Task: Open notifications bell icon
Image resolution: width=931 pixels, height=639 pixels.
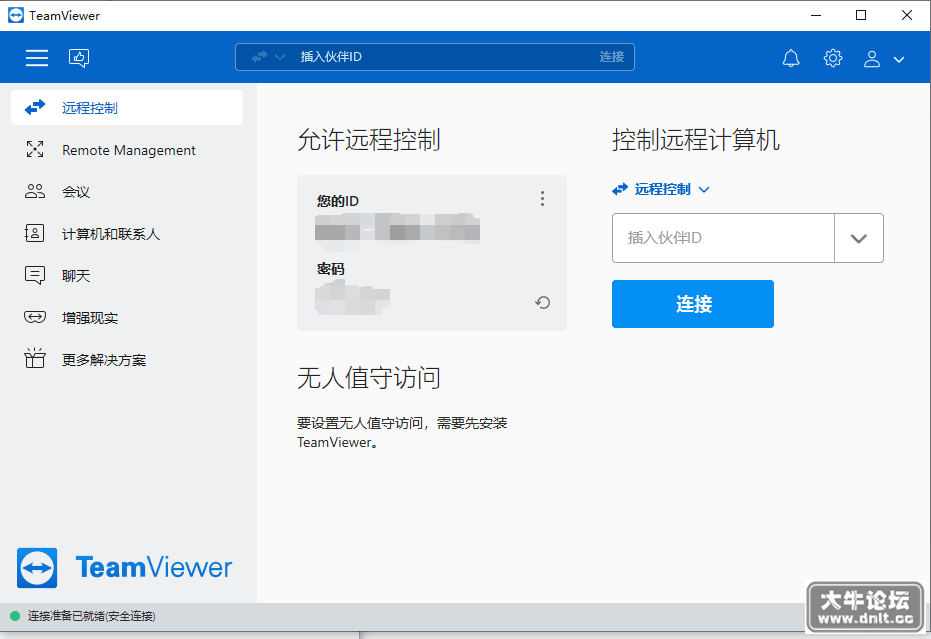Action: [791, 58]
